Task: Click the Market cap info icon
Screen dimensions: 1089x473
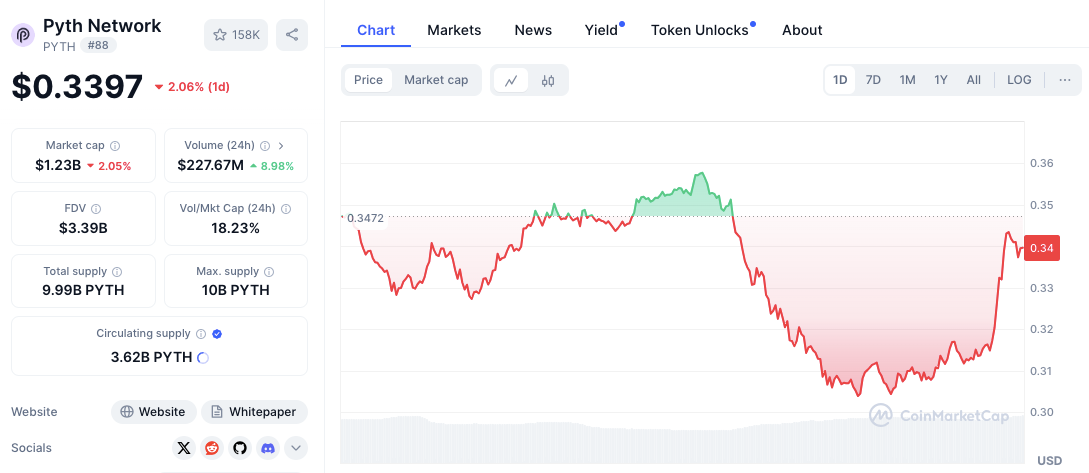Action: point(115,146)
